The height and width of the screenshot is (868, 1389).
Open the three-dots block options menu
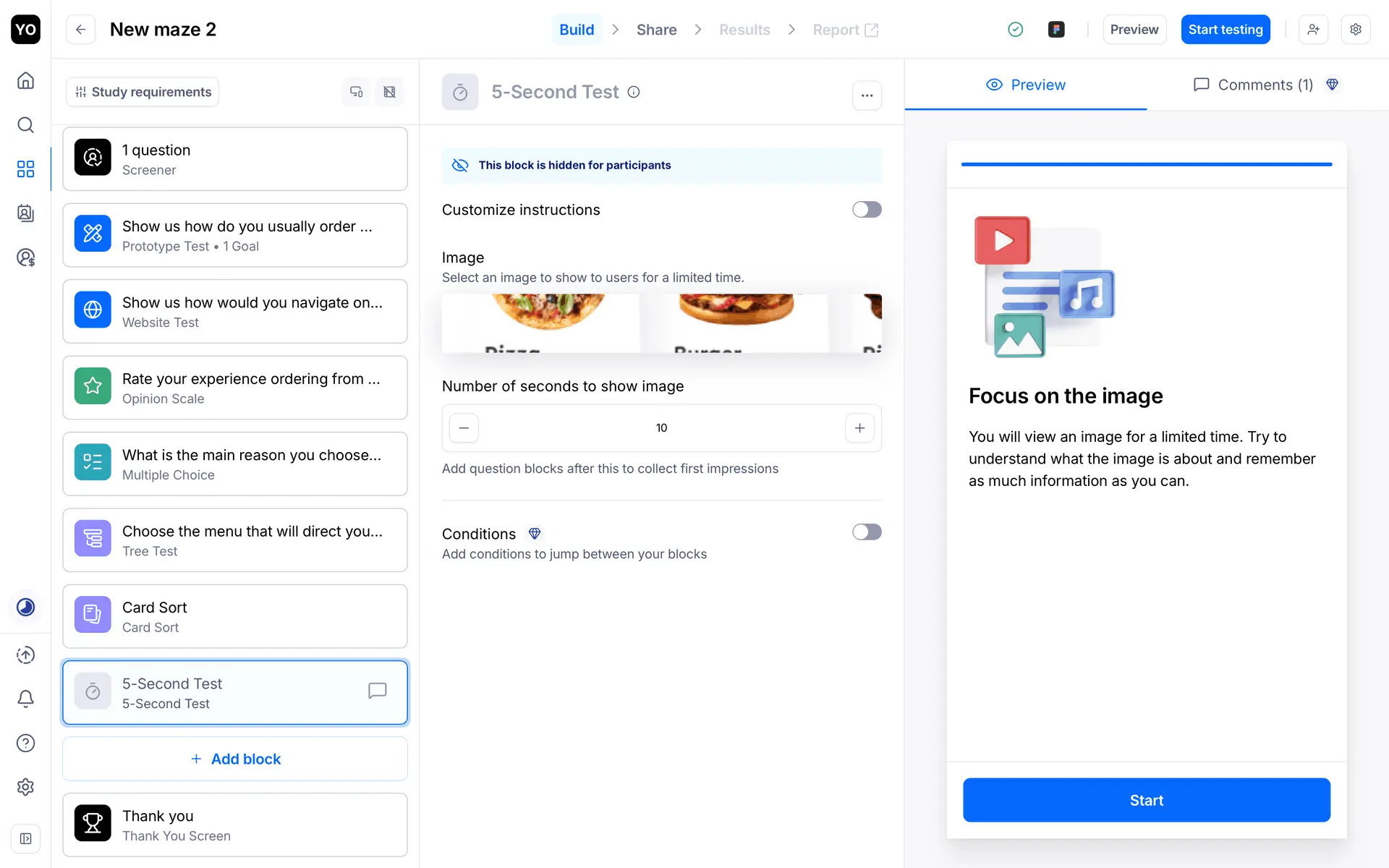[867, 95]
